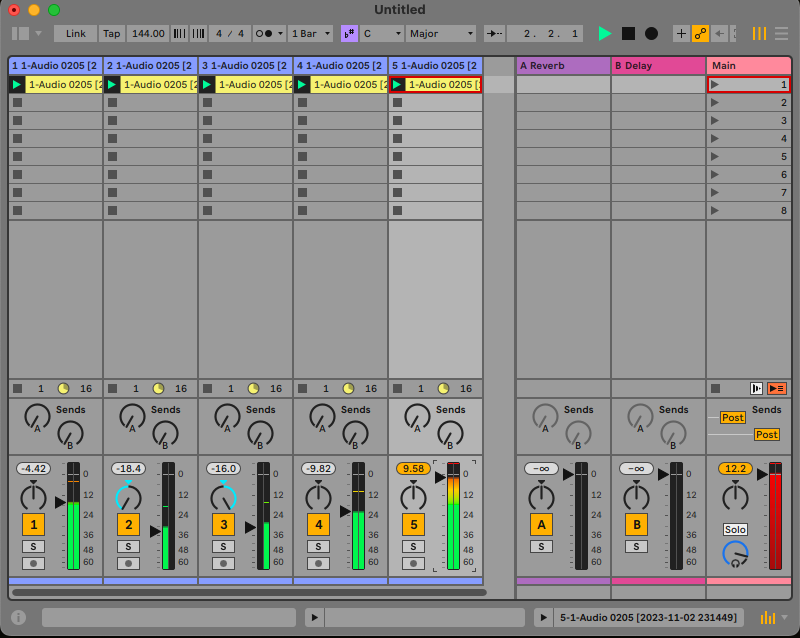Open the Major scale dropdown
This screenshot has height=638, width=800.
[441, 33]
